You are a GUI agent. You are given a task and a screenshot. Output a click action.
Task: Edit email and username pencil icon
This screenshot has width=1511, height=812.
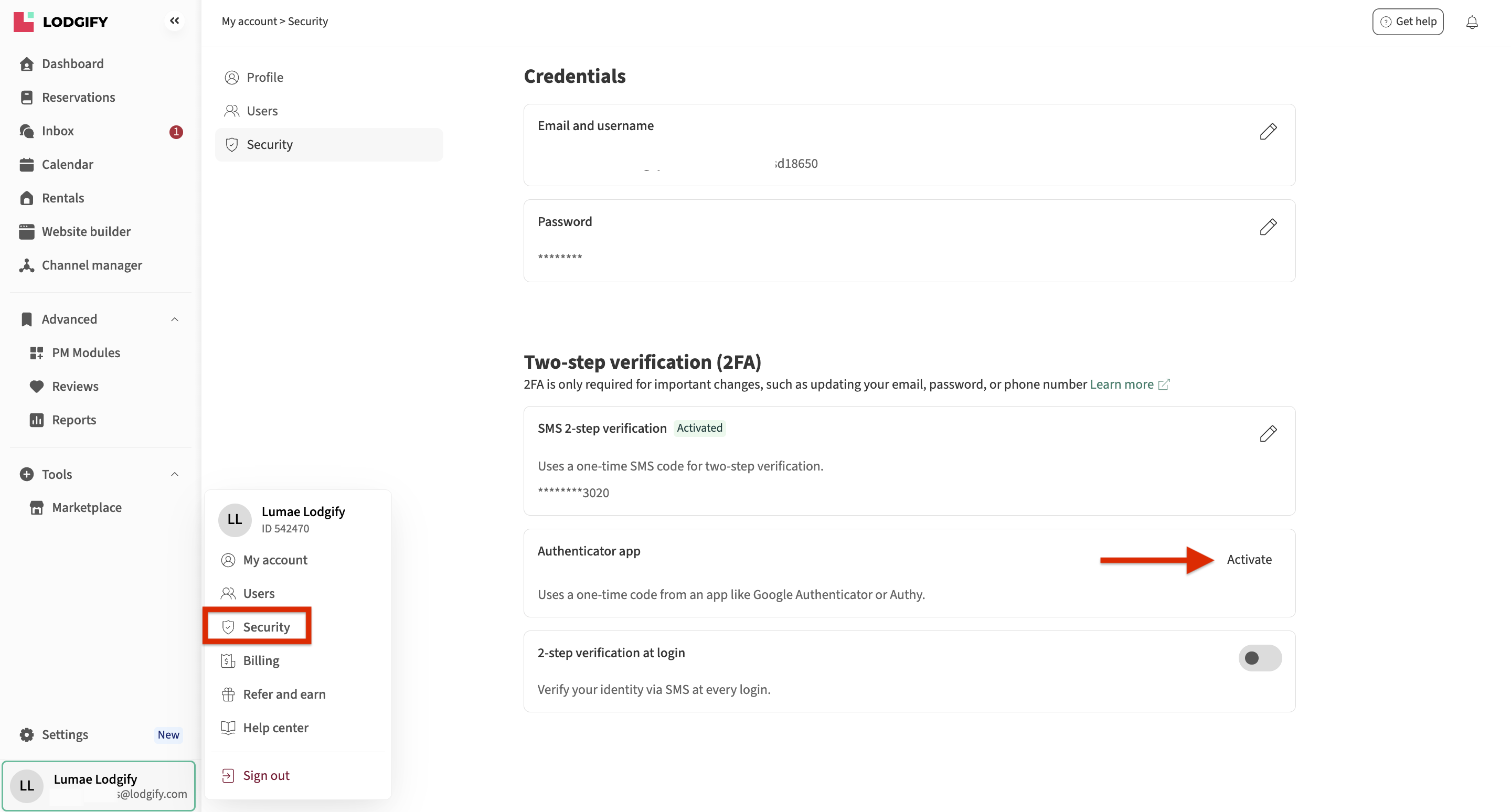pos(1268,131)
